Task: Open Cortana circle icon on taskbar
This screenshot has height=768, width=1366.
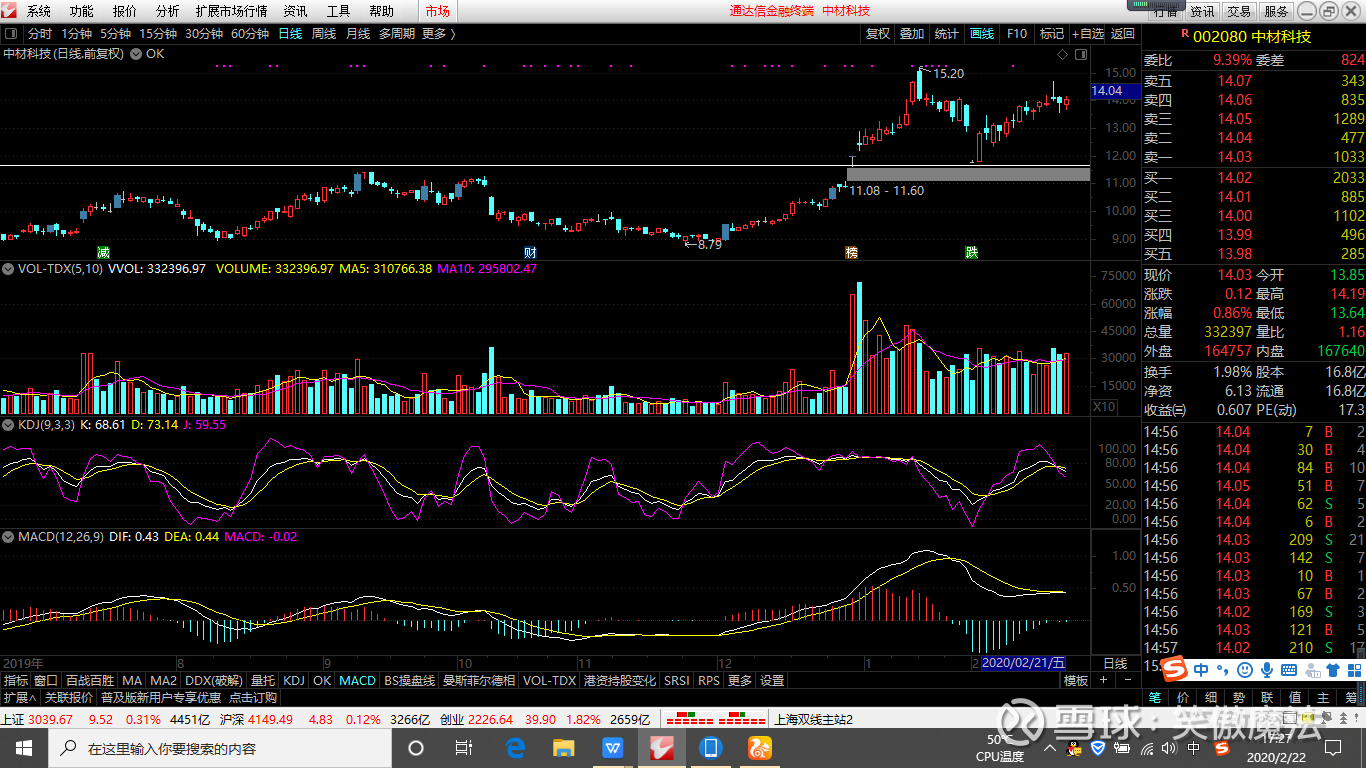Action: click(416, 747)
